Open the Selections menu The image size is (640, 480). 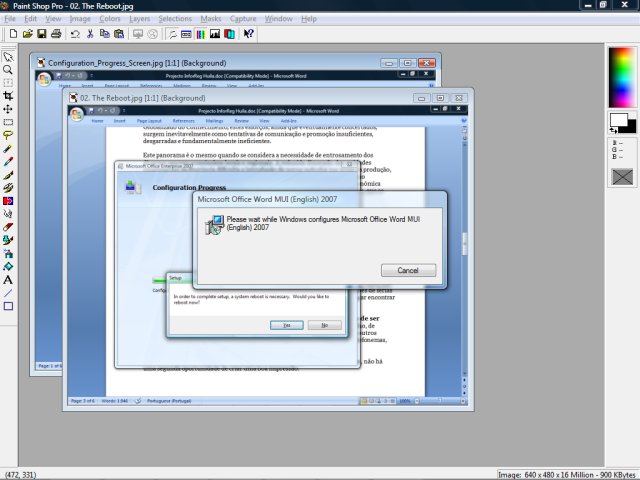tap(175, 19)
